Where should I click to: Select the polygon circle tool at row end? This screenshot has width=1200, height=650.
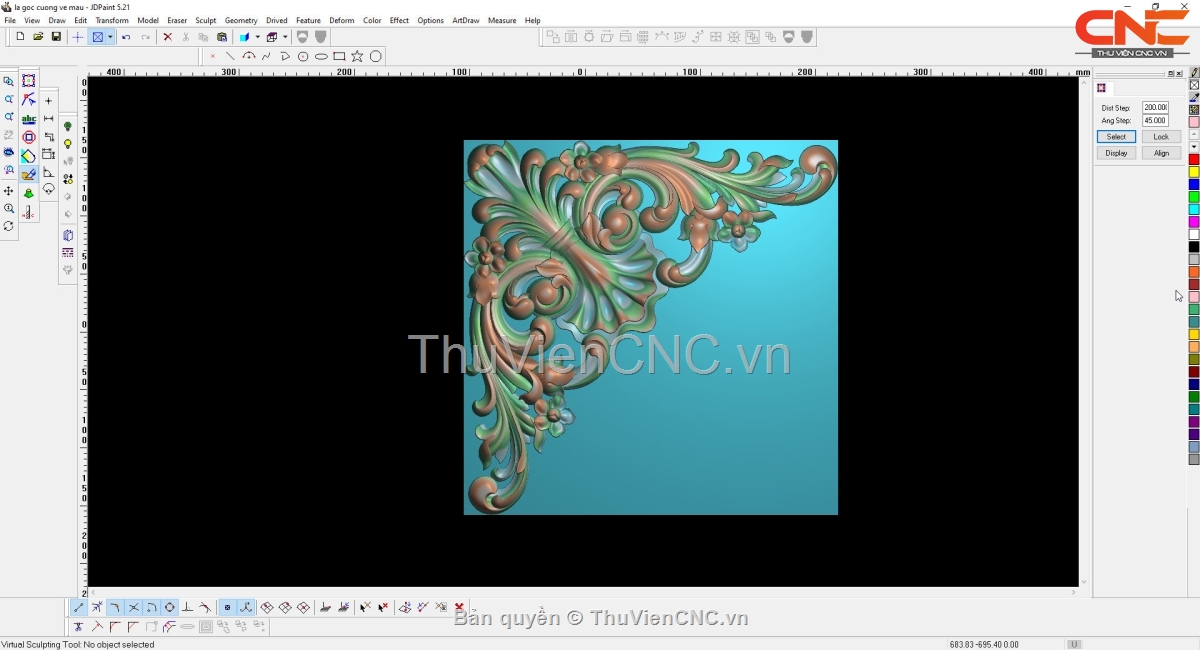point(376,56)
